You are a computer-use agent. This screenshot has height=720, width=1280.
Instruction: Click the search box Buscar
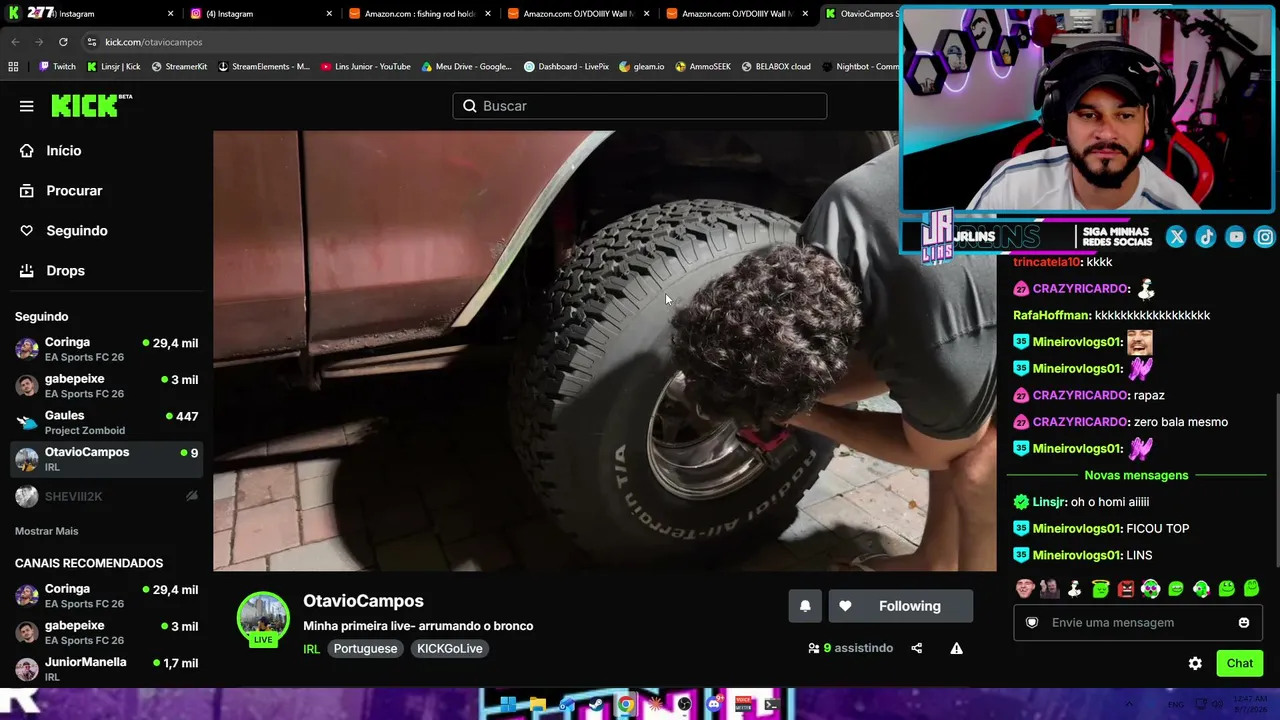(640, 106)
